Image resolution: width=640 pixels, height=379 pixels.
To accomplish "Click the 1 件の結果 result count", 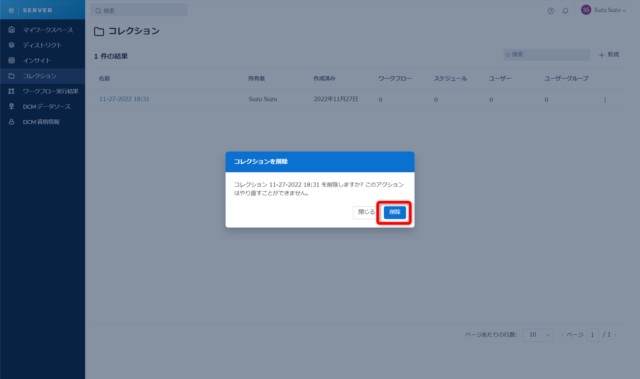I will [x=111, y=56].
